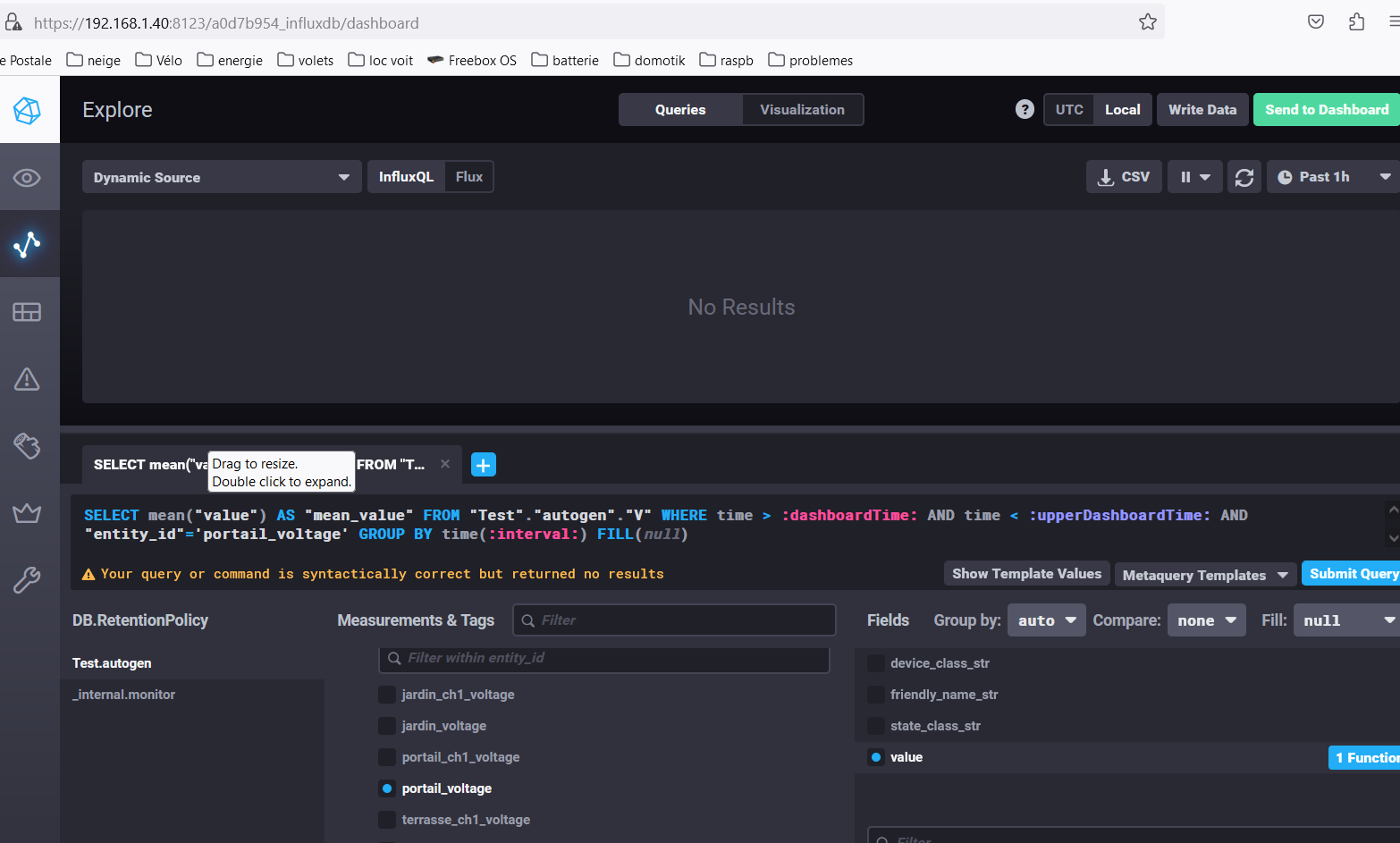Switch query language to Flux
The image size is (1400, 843).
click(x=468, y=177)
